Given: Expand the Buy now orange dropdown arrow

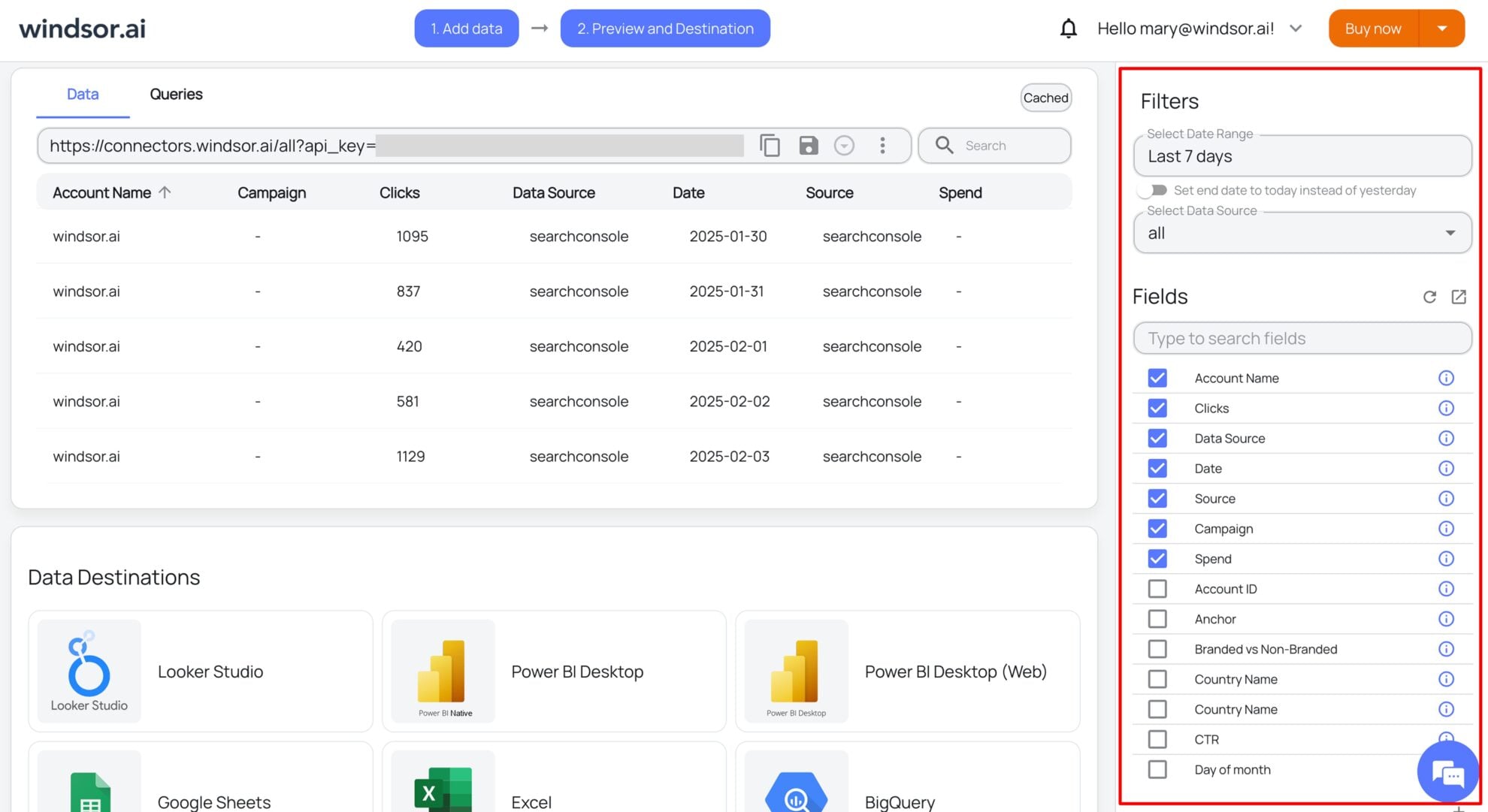Looking at the screenshot, I should (1442, 28).
